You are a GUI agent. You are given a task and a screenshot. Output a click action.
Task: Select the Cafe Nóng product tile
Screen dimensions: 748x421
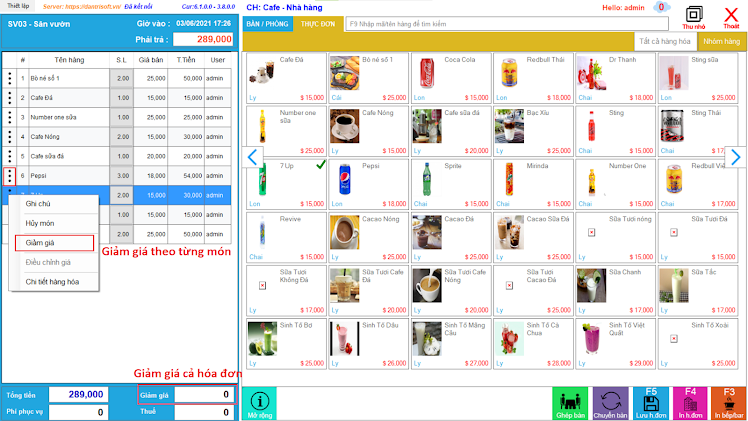coord(369,131)
